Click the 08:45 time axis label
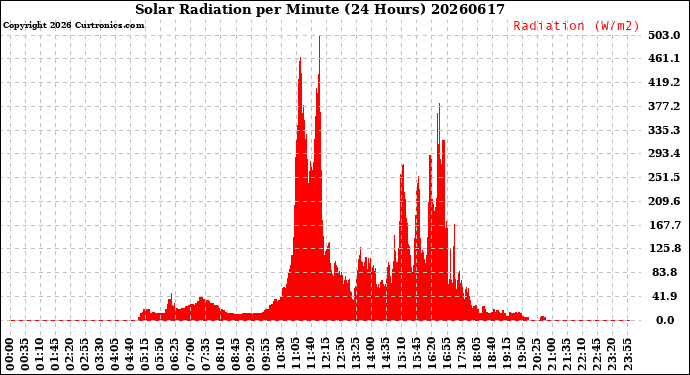The height and width of the screenshot is (375, 690). click(x=236, y=355)
